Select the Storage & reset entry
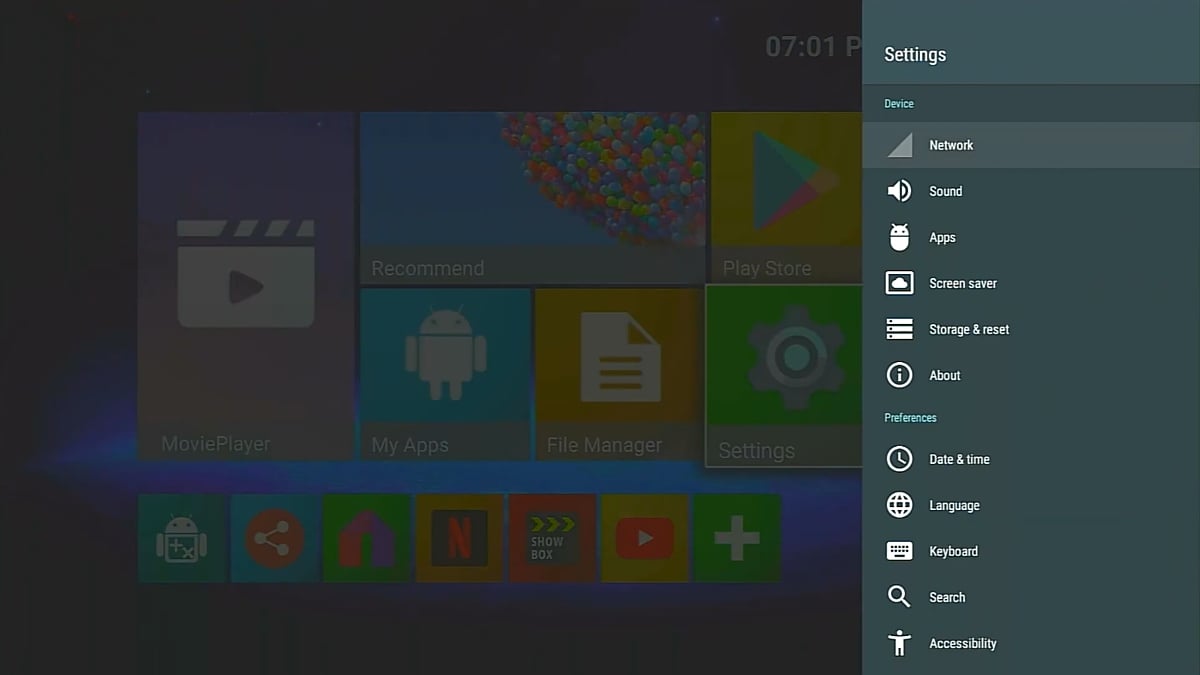Image resolution: width=1200 pixels, height=675 pixels. coord(1031,329)
